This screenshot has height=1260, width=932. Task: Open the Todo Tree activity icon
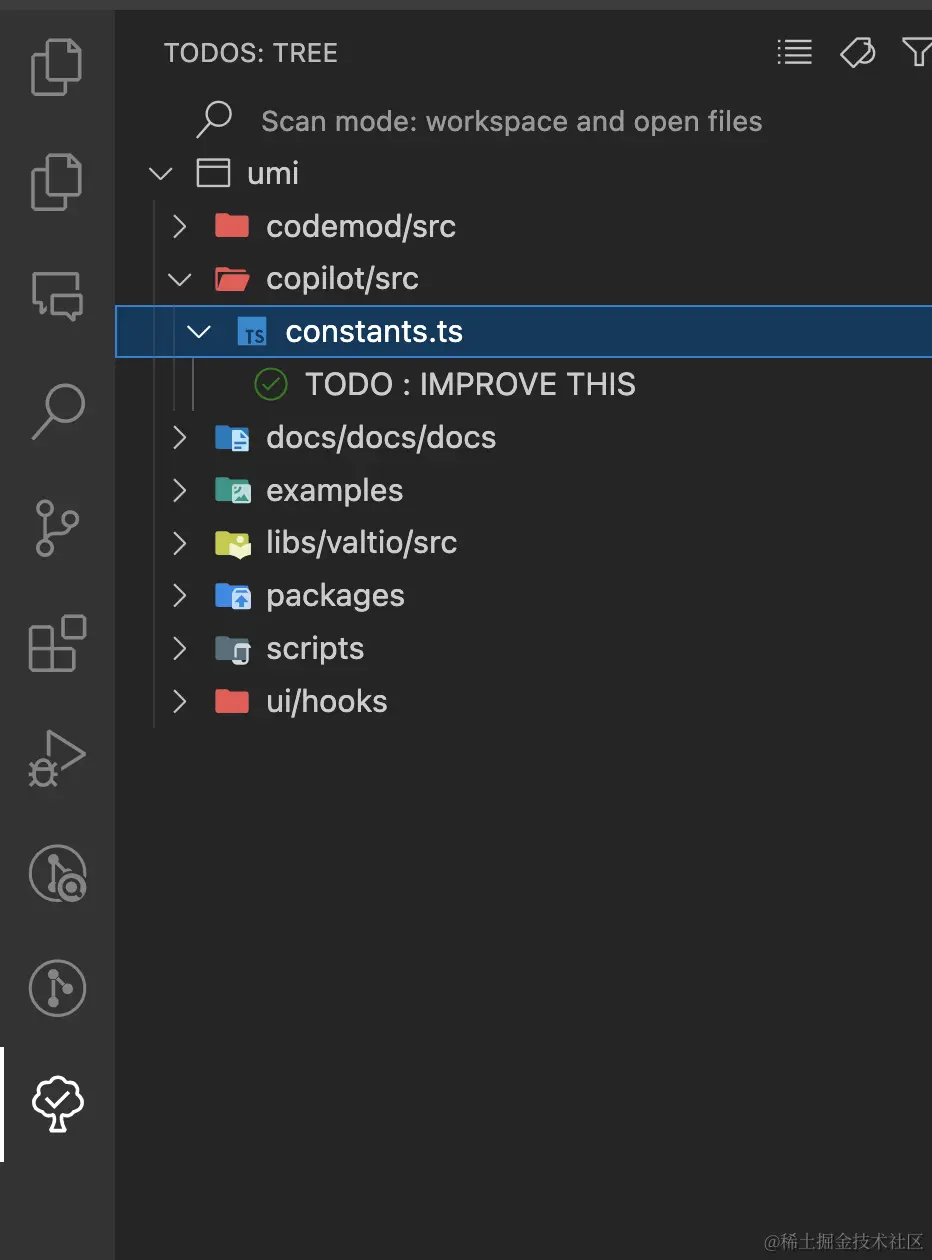point(57,1103)
